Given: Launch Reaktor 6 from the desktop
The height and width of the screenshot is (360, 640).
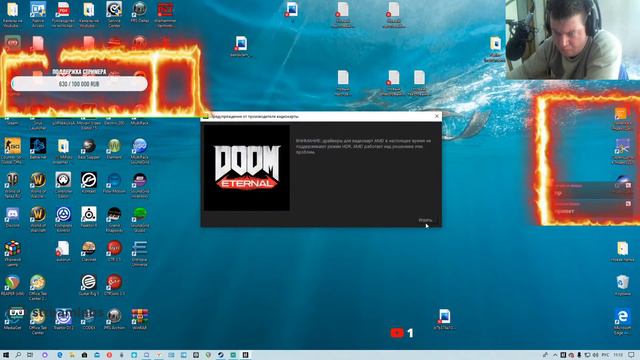Looking at the screenshot, I should (x=89, y=217).
